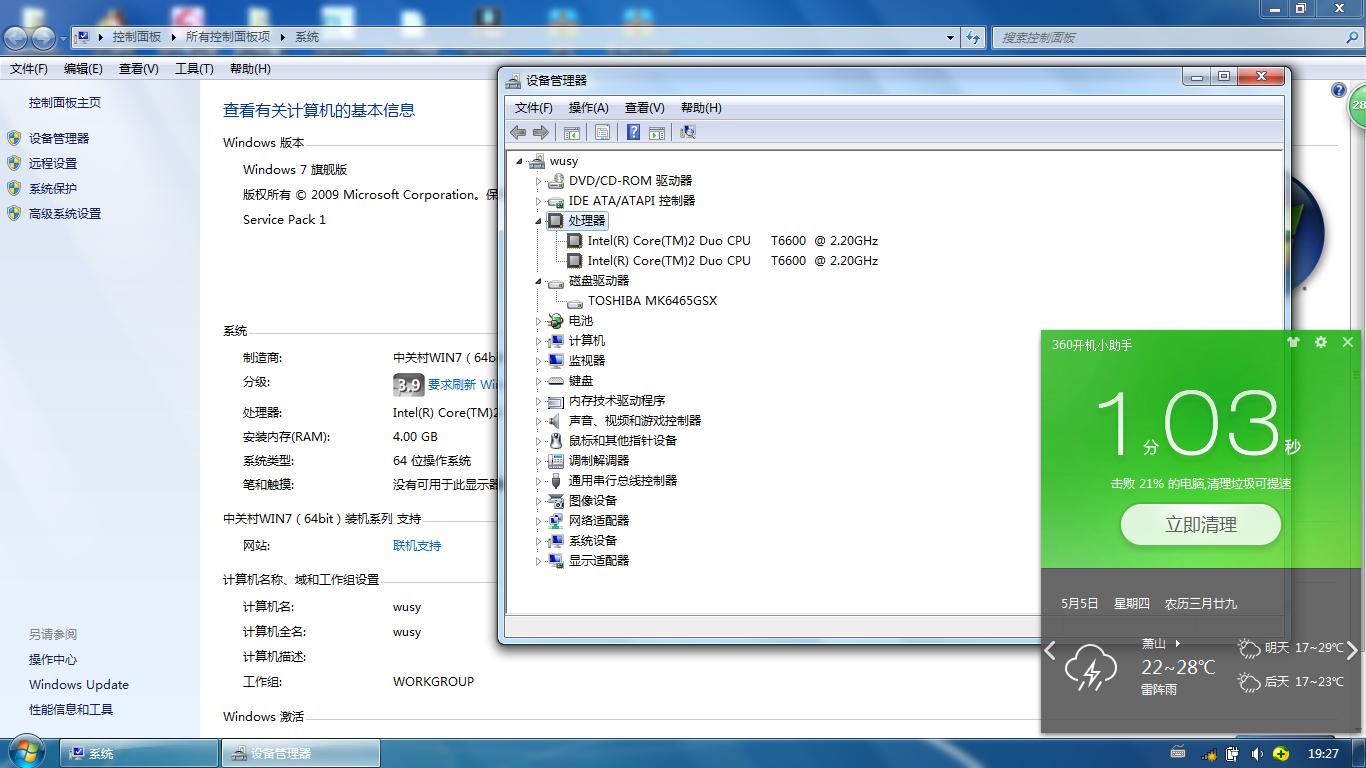Image resolution: width=1366 pixels, height=768 pixels.
Task: Open the 360 assistant settings gear
Action: tap(1321, 342)
